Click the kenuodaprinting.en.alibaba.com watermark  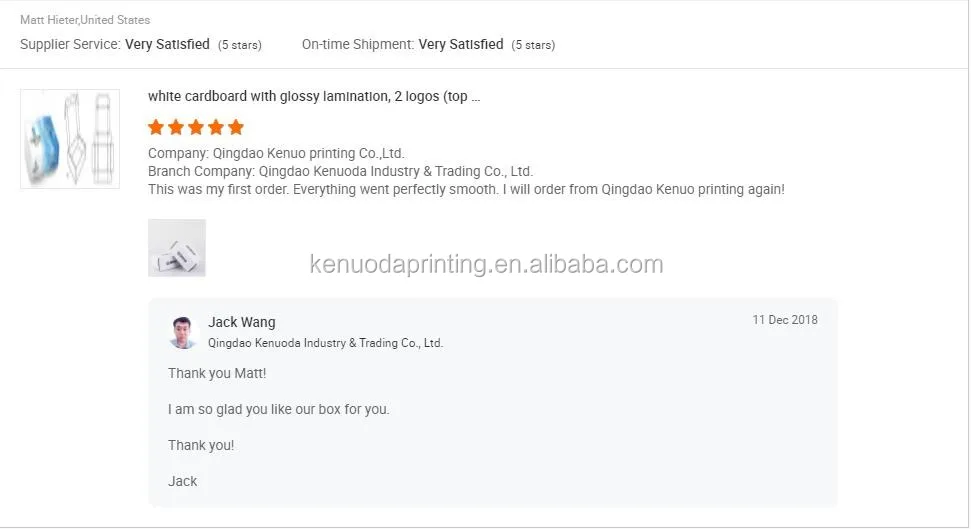(x=486, y=264)
